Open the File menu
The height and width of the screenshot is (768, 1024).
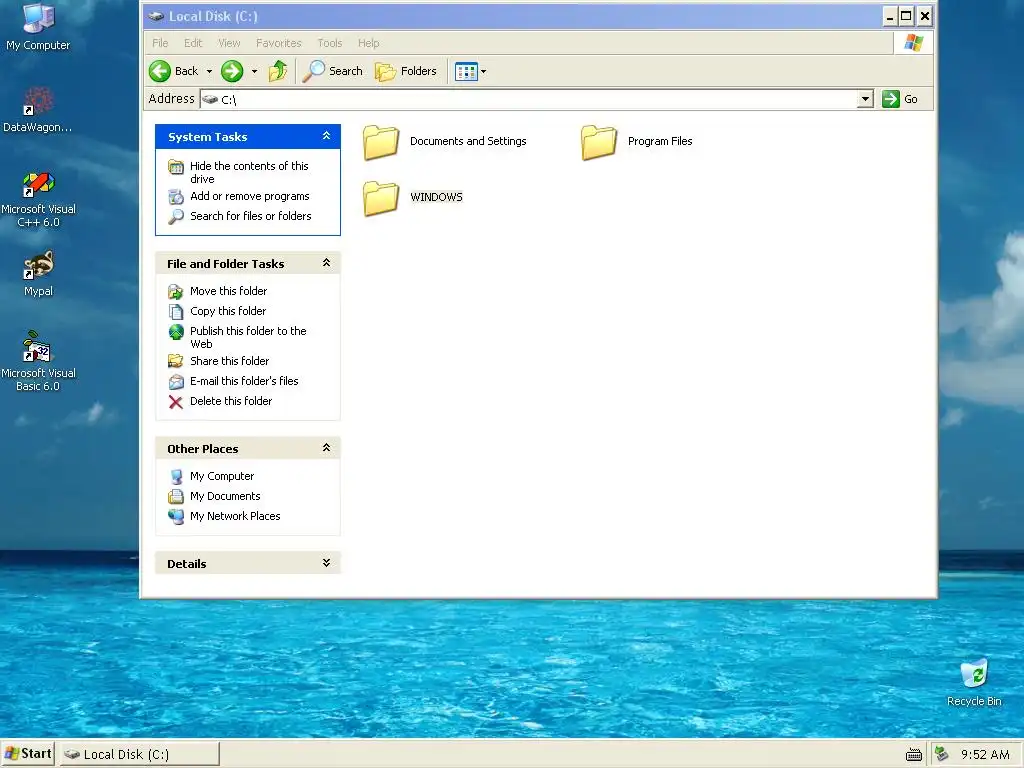[160, 43]
